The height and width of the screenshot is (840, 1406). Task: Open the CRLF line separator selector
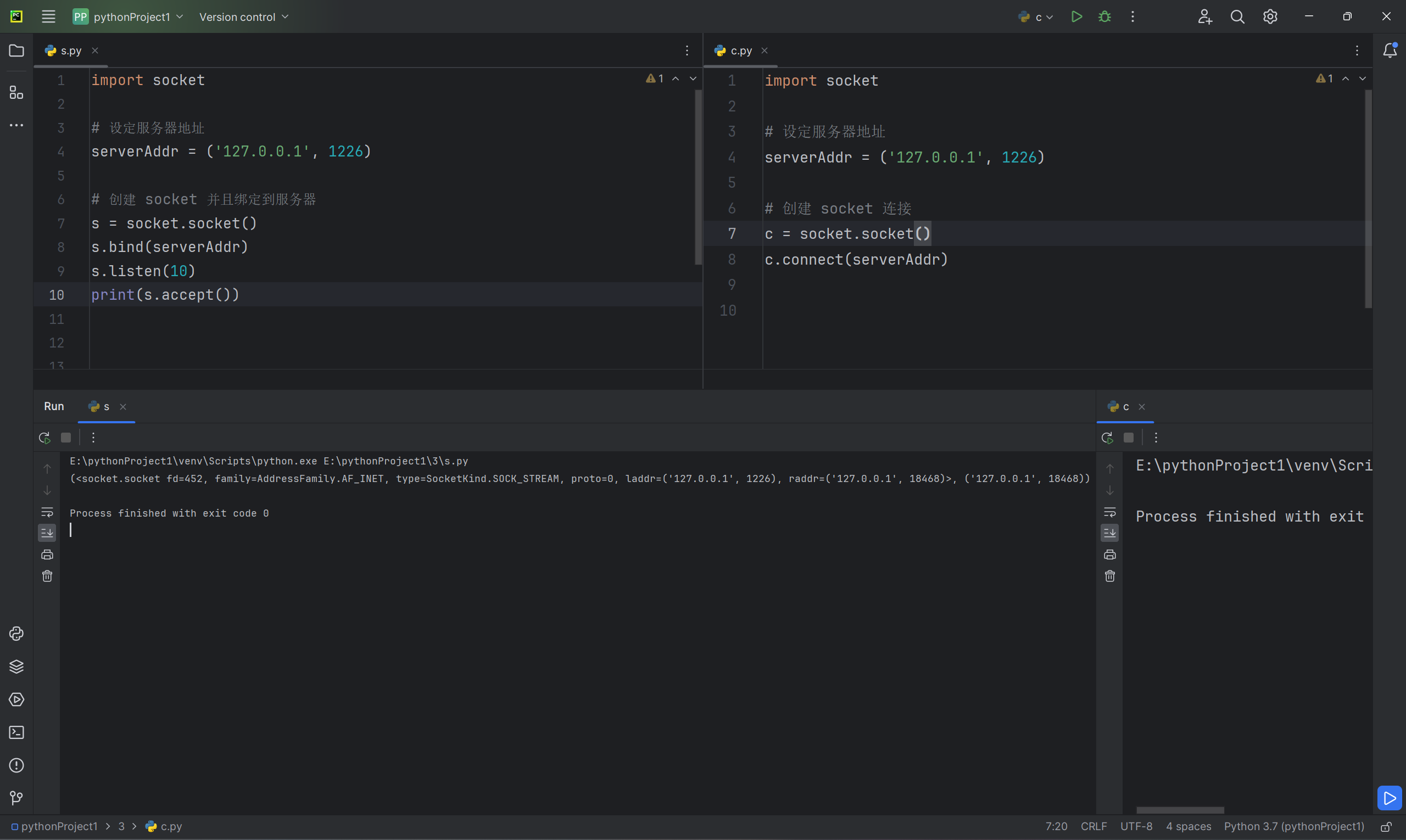(x=1093, y=826)
